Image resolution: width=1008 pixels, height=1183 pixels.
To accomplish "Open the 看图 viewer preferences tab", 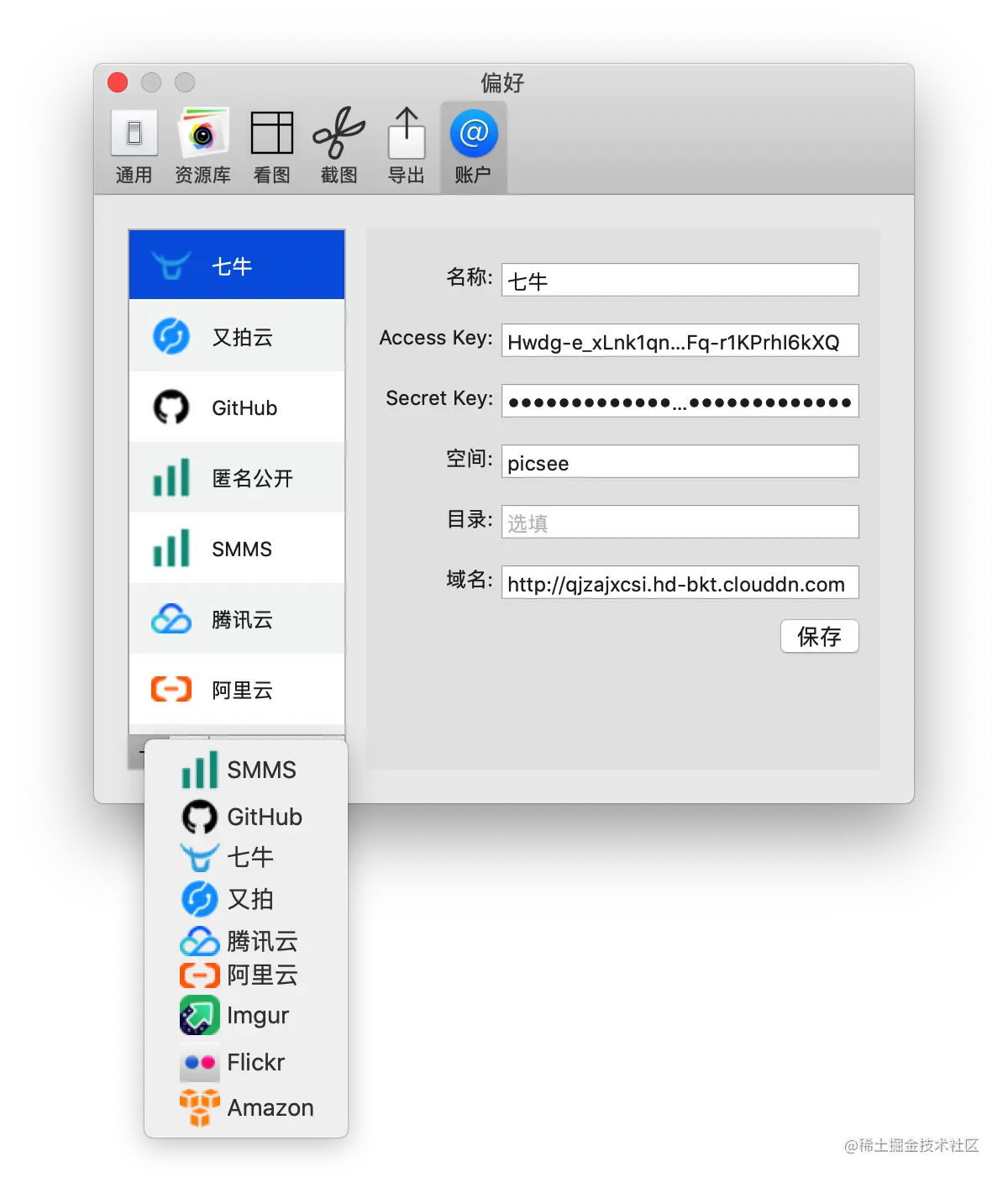I will 271,147.
